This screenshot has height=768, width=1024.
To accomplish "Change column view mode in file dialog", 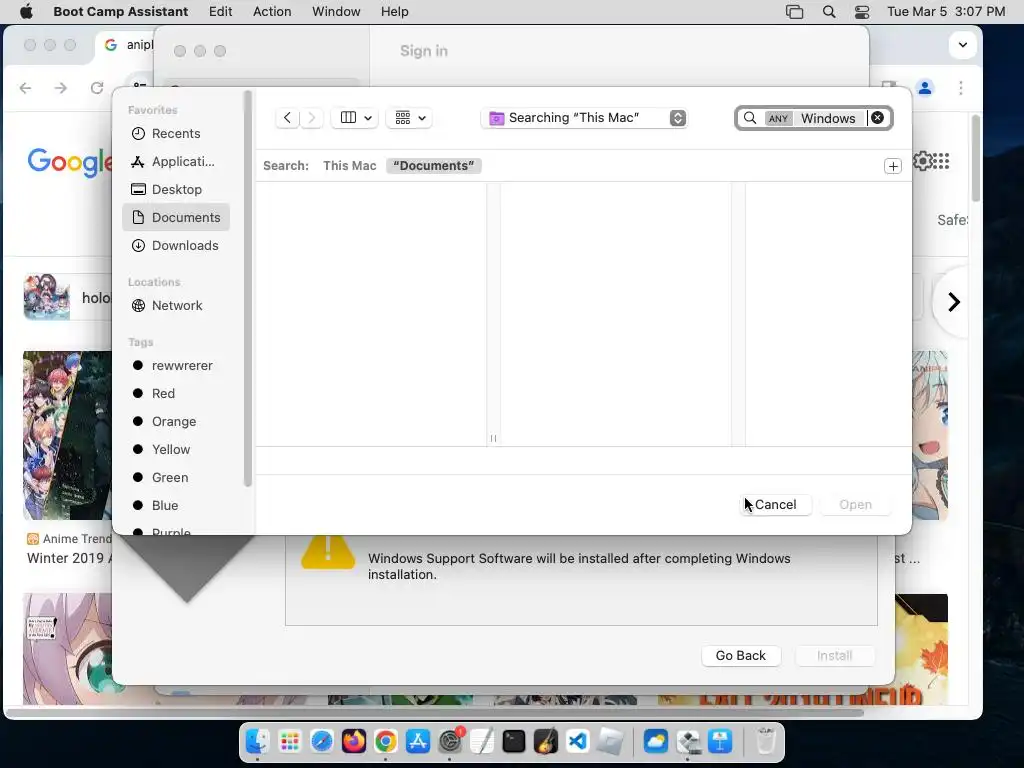I will click(355, 118).
